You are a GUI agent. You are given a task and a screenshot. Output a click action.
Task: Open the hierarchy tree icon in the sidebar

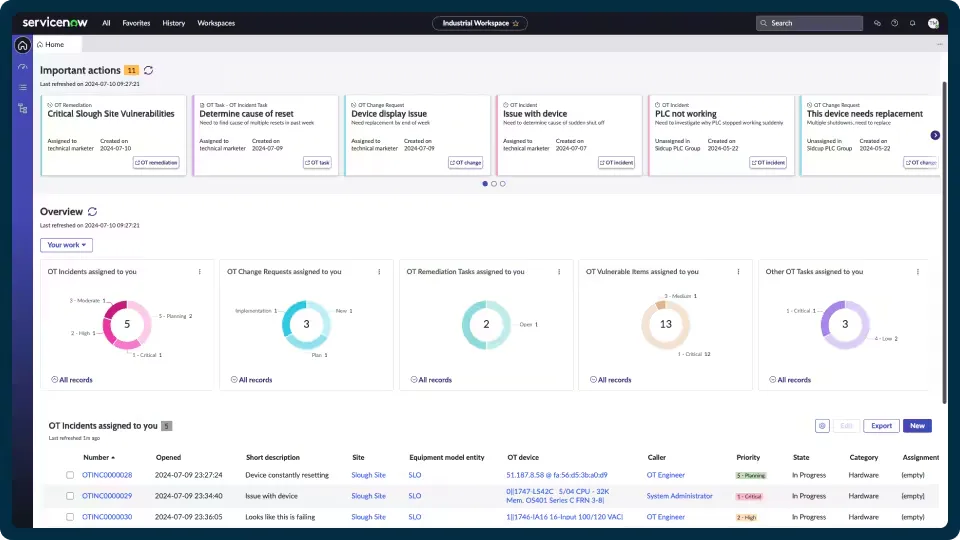pos(22,108)
